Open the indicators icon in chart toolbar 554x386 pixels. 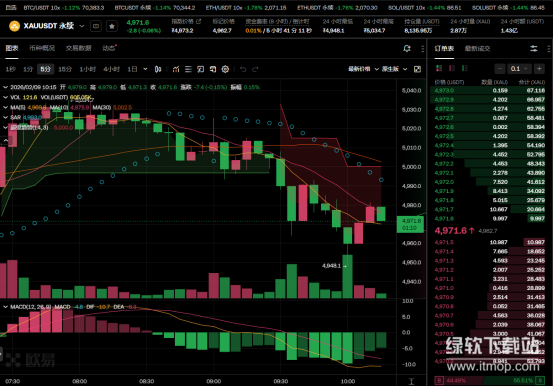tap(176, 69)
